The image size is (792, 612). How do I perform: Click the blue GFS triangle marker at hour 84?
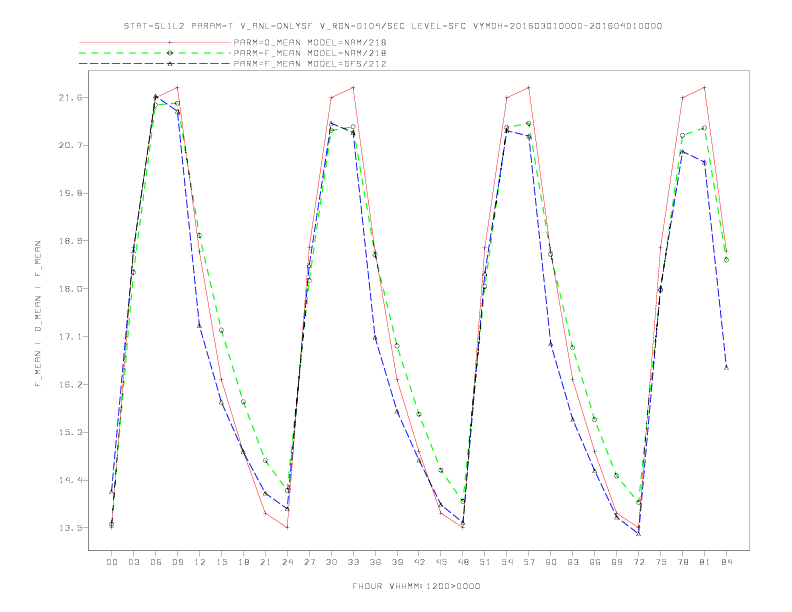(x=726, y=367)
